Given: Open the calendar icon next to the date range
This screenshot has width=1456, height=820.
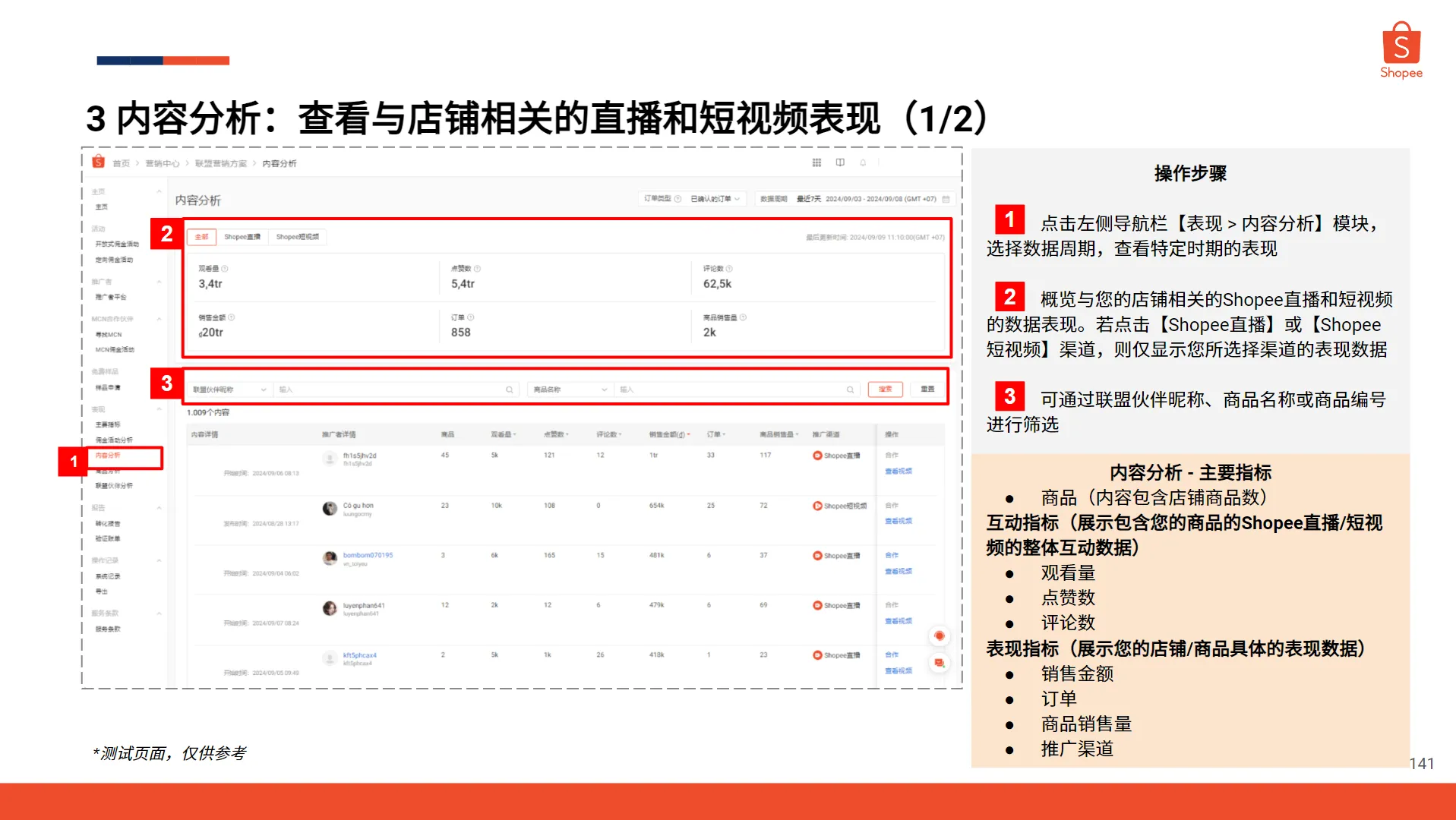Looking at the screenshot, I should (x=944, y=199).
